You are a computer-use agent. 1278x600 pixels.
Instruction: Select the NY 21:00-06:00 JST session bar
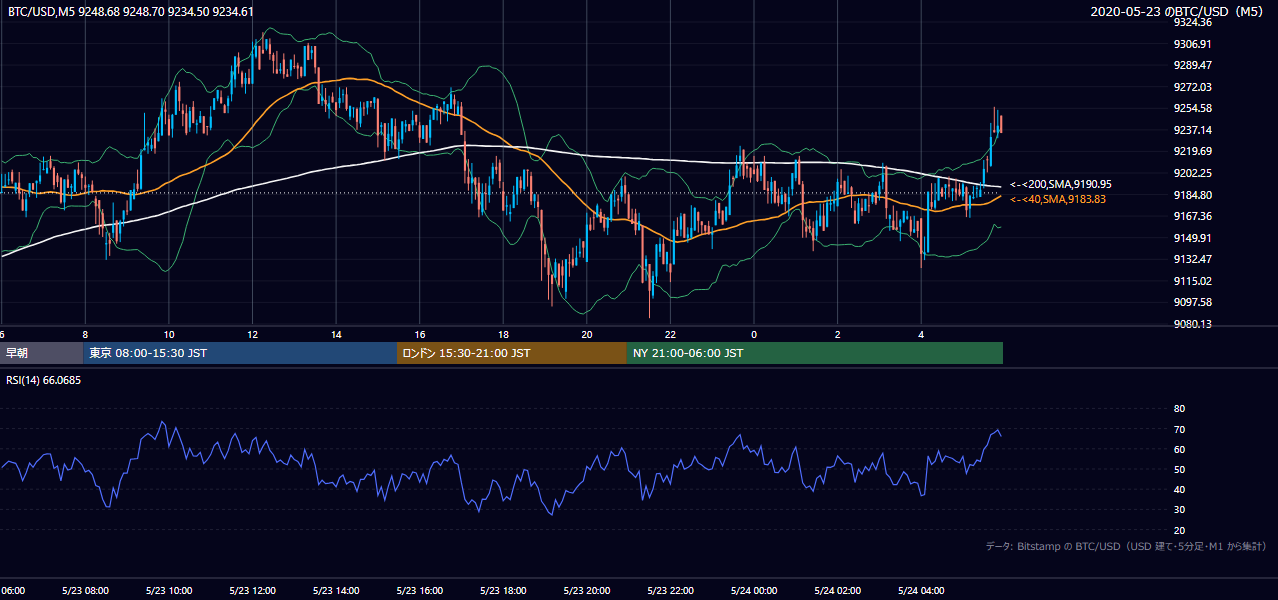coord(815,353)
